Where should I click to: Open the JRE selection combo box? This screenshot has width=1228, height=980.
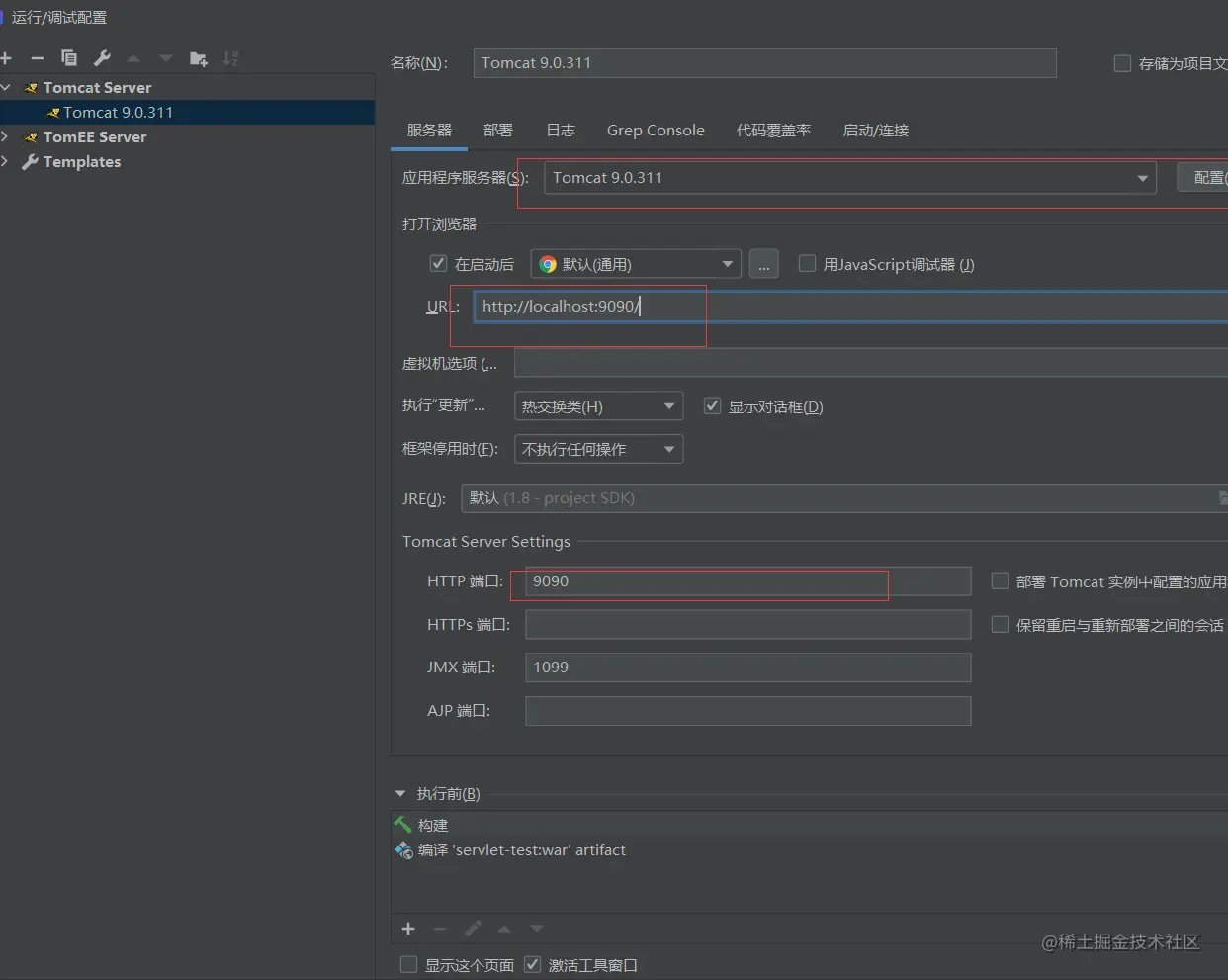pos(844,498)
